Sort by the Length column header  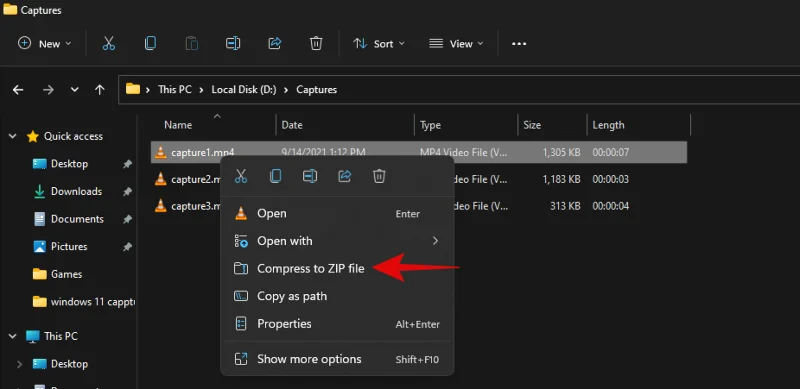click(x=608, y=125)
